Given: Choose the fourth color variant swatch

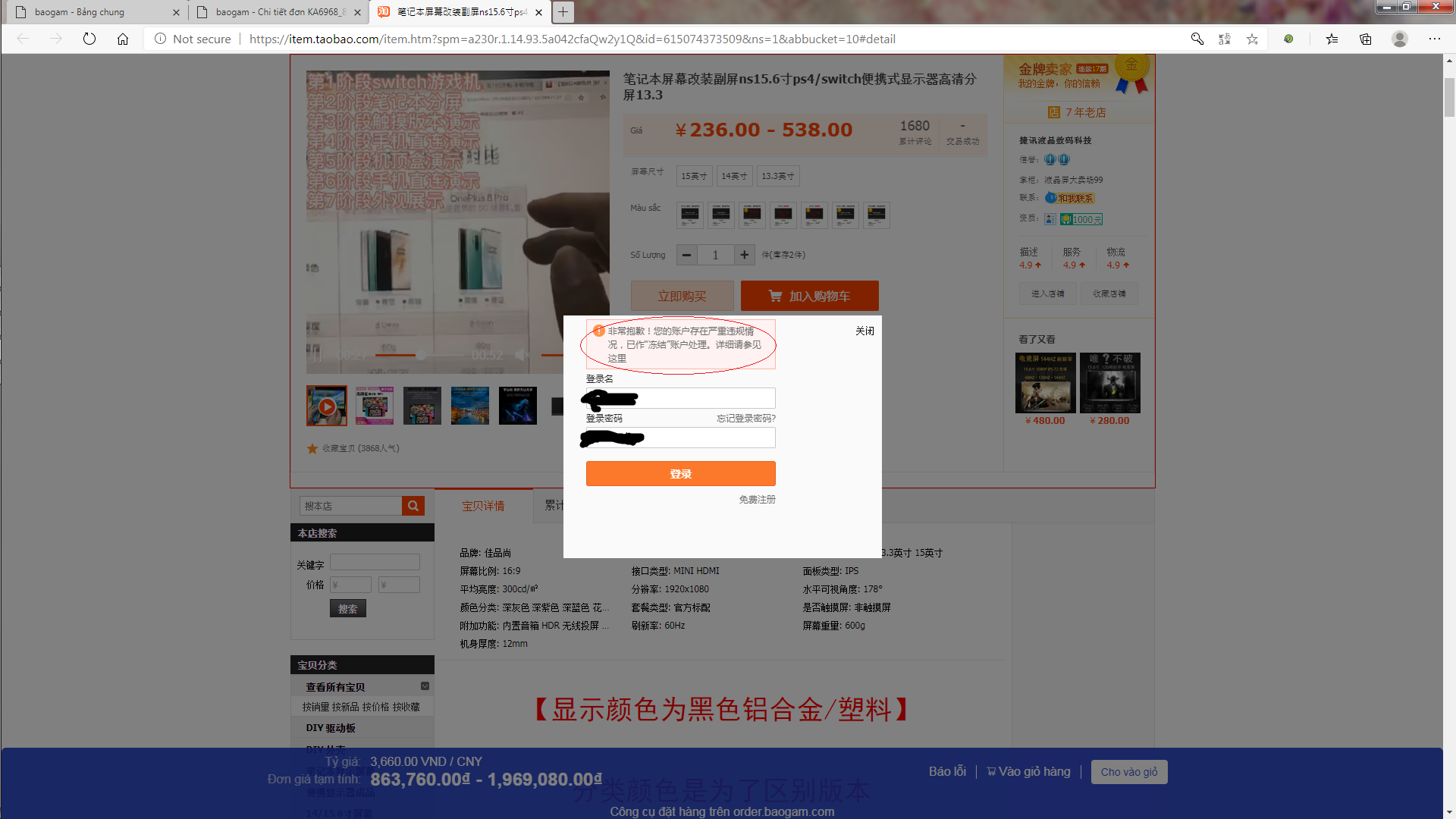Looking at the screenshot, I should pyautogui.click(x=783, y=215).
